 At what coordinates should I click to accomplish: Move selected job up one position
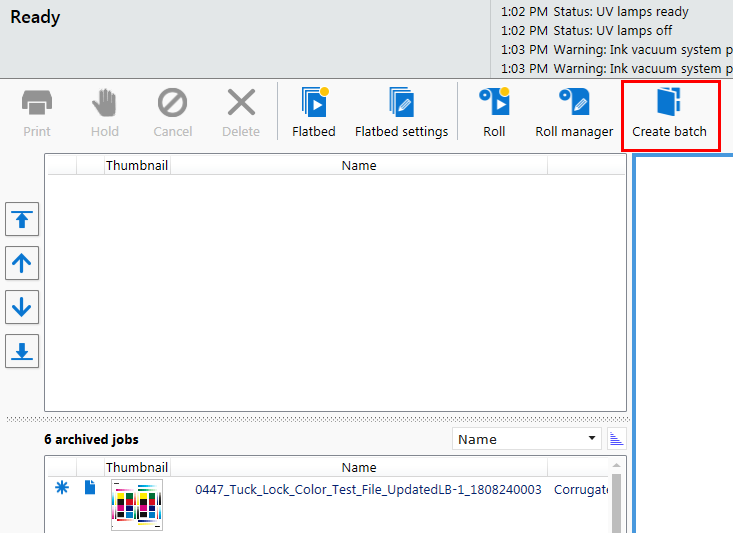click(x=22, y=264)
